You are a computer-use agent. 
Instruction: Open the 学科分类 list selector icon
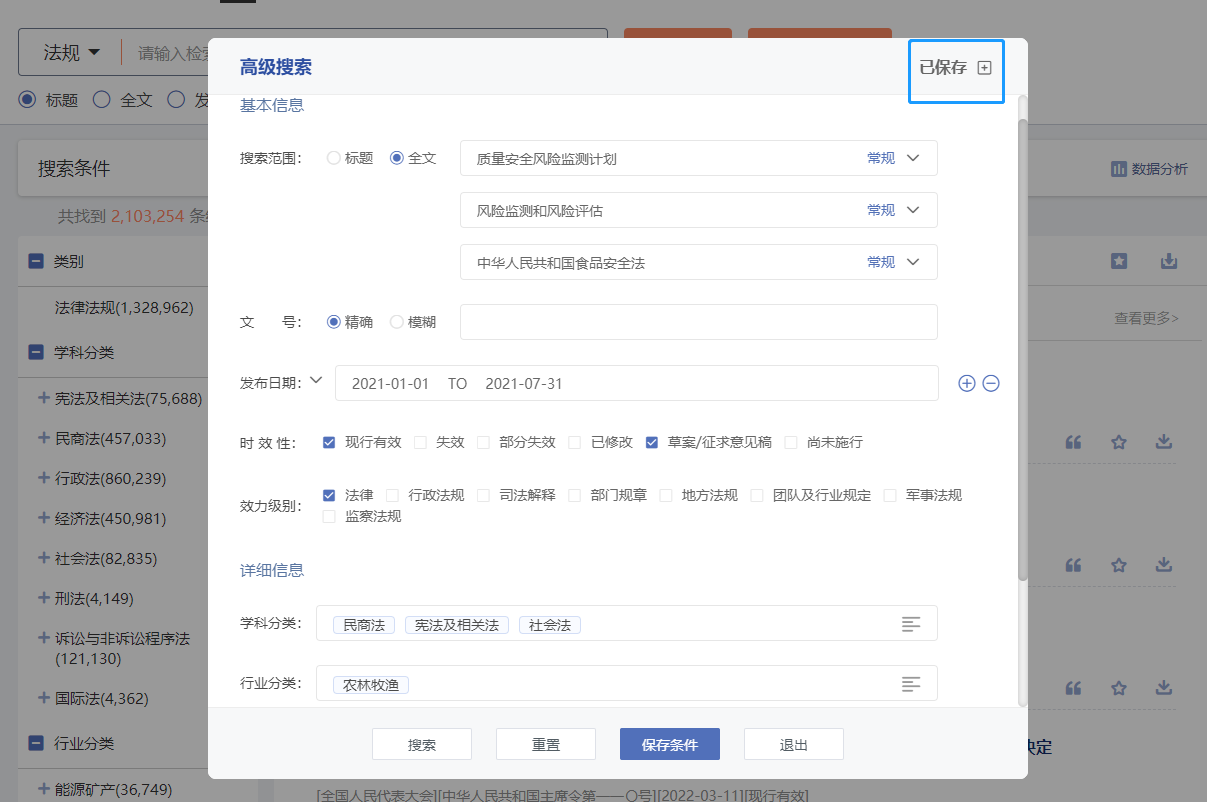[910, 624]
